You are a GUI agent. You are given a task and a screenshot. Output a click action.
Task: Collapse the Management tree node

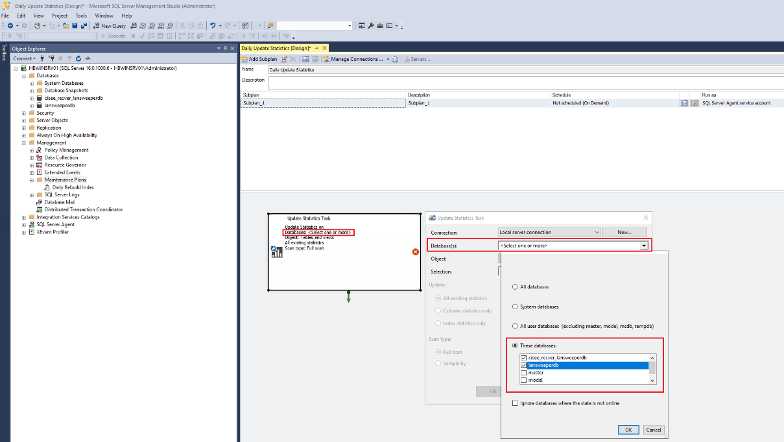click(24, 142)
